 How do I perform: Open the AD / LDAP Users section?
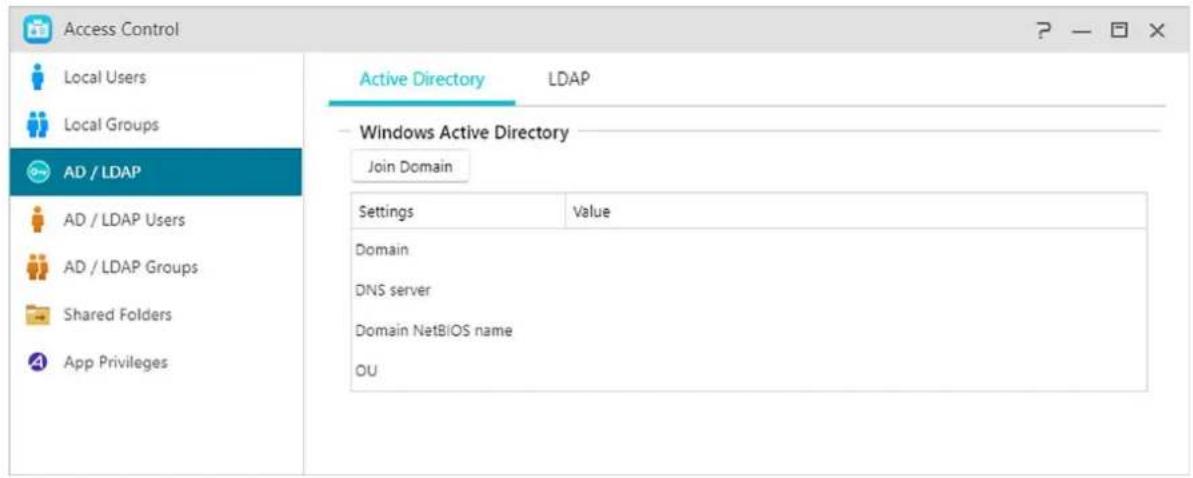[x=156, y=220]
